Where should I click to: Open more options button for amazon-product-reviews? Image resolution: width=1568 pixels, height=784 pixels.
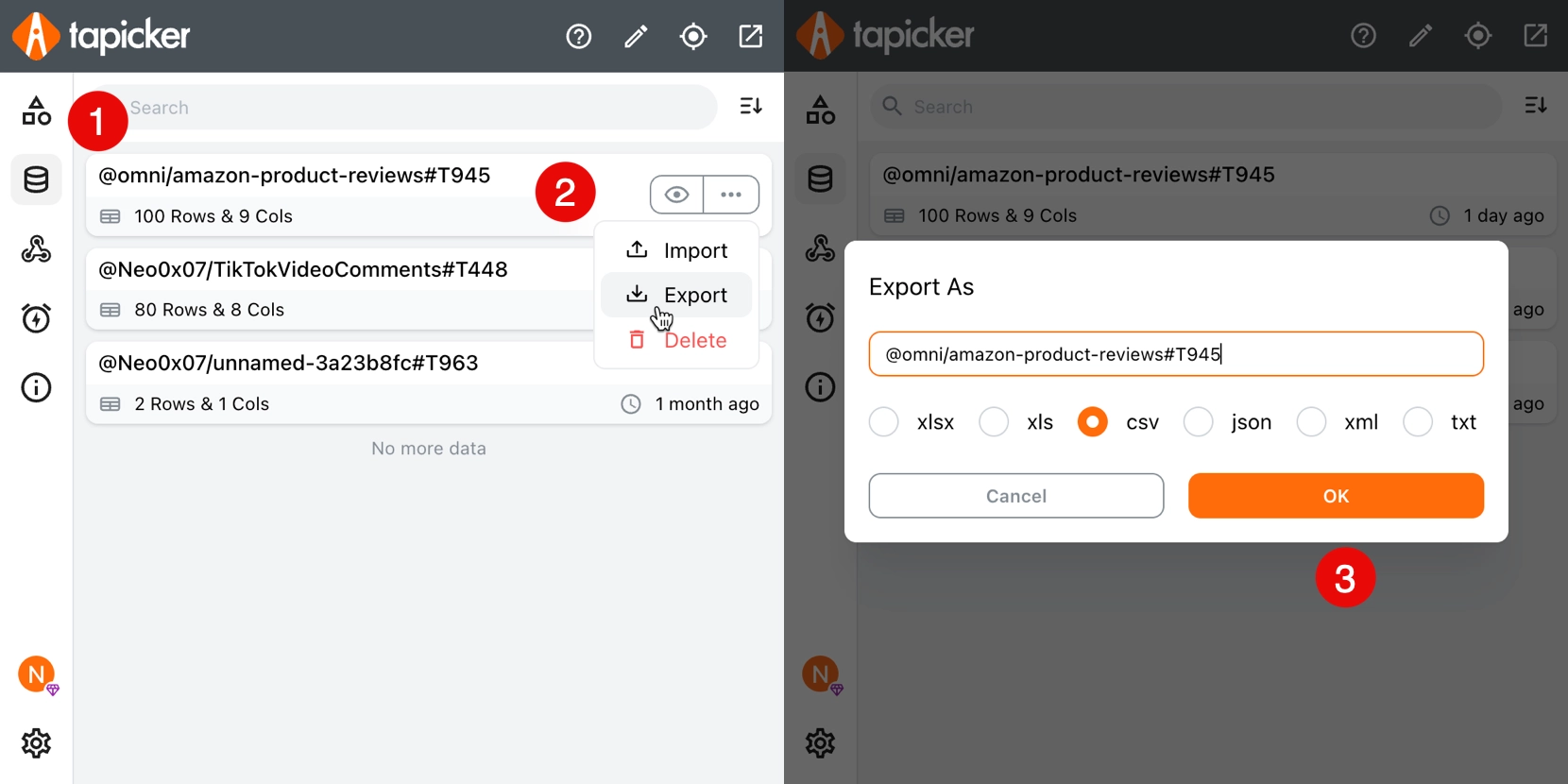(x=731, y=195)
